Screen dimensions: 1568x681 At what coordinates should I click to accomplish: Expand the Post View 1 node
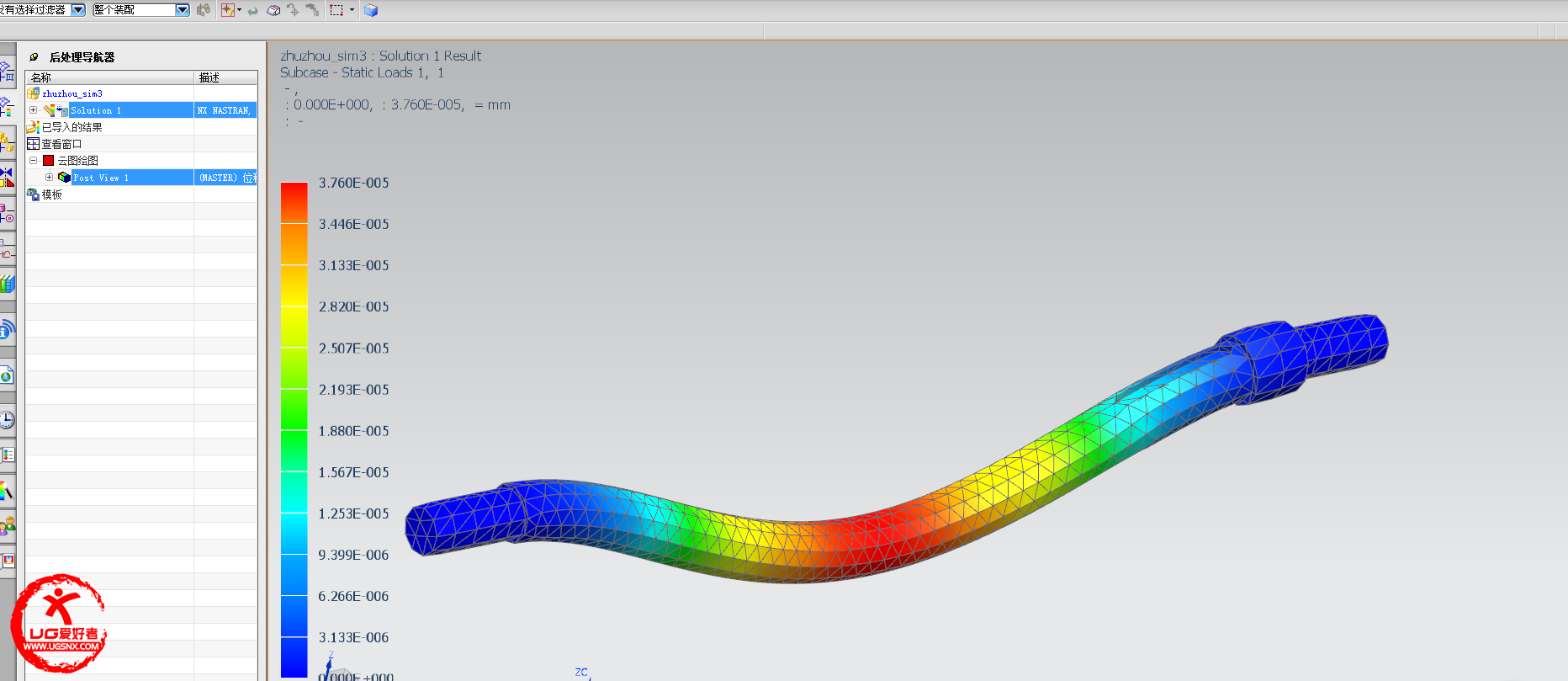[49, 178]
